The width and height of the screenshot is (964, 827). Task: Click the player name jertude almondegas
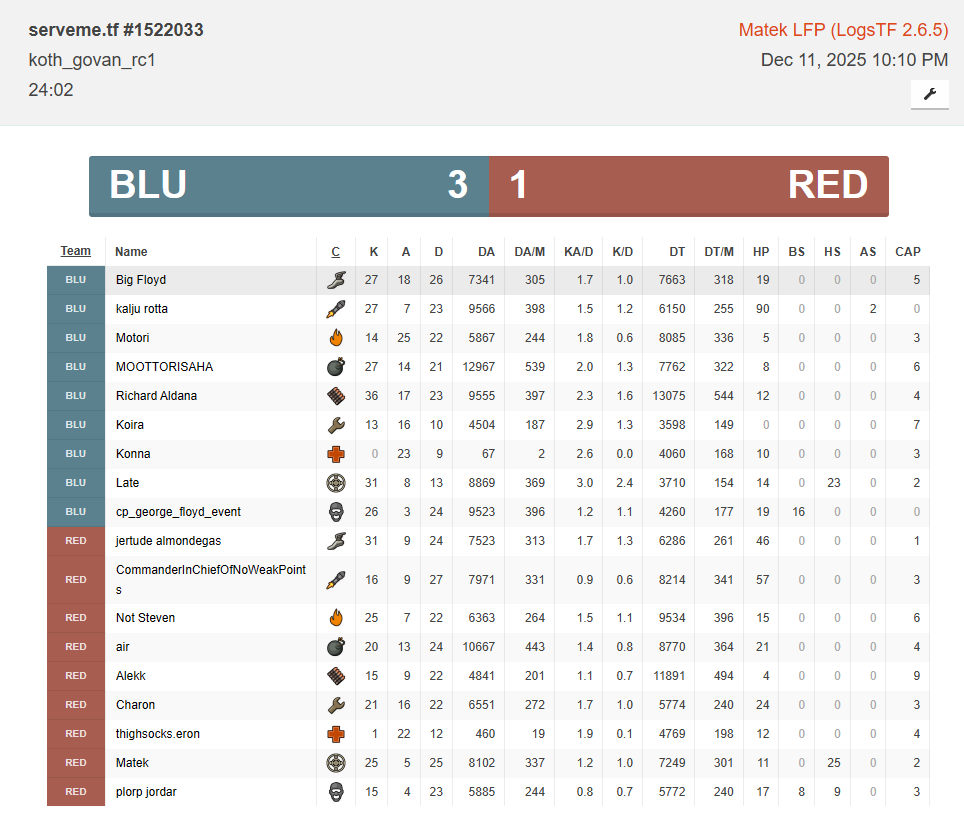pos(168,541)
